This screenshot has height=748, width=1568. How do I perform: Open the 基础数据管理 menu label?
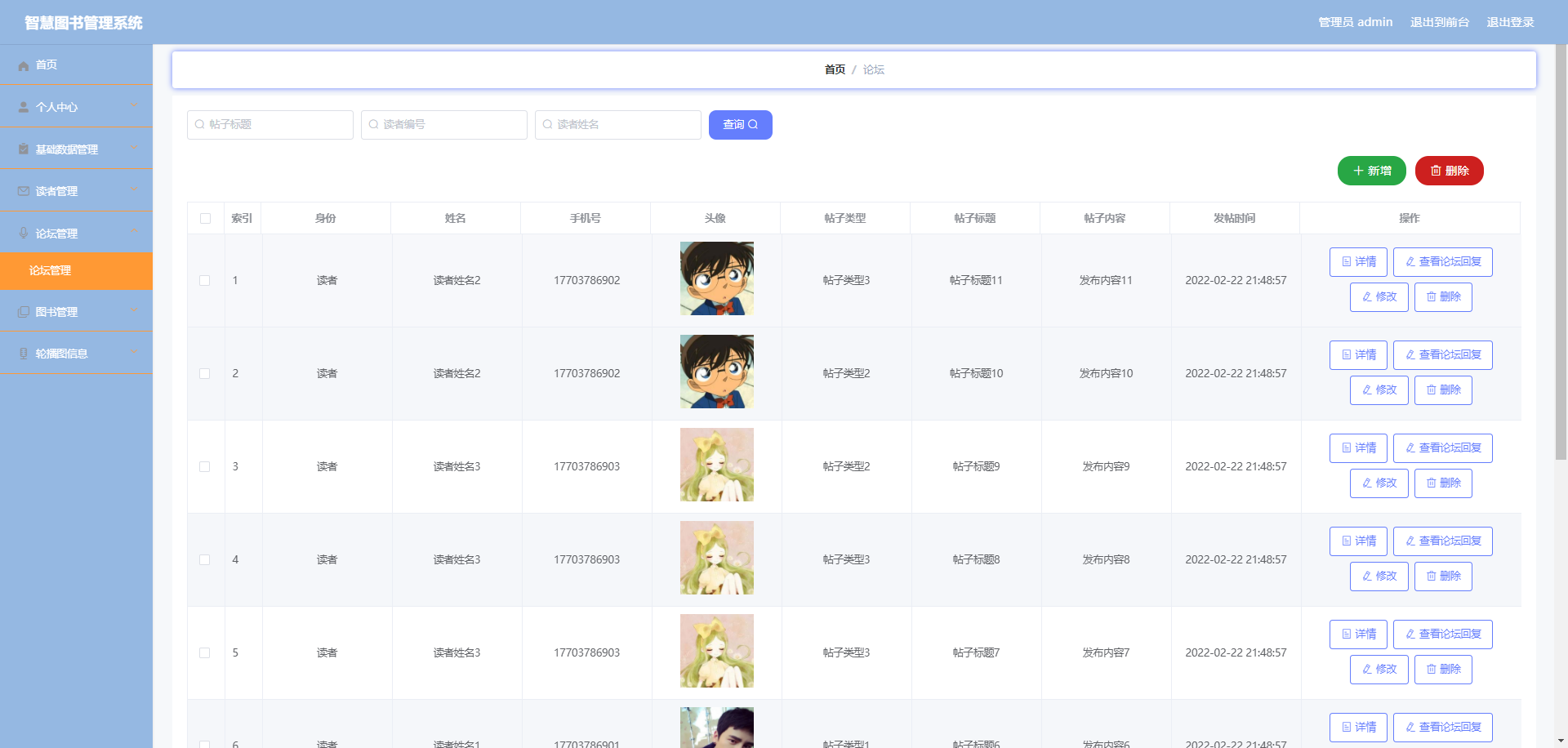(x=66, y=149)
